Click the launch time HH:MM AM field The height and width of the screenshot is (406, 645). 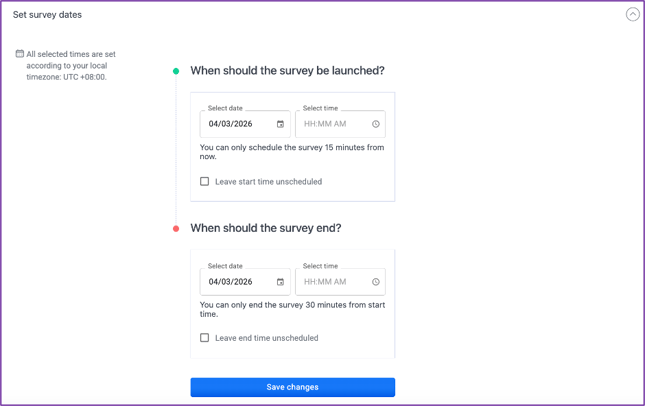coord(332,124)
